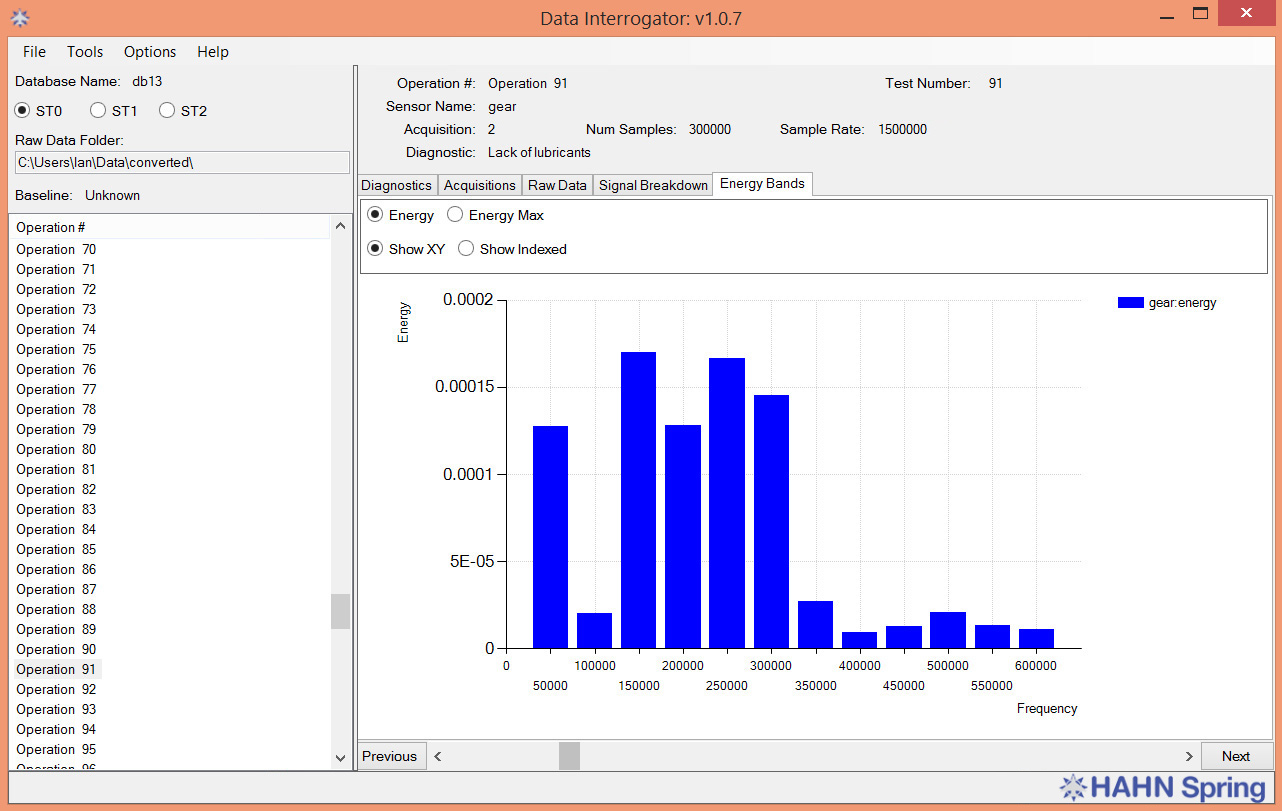Viewport: 1282px width, 811px height.
Task: Click the horizontal scrollbar left arrow
Action: tap(439, 756)
